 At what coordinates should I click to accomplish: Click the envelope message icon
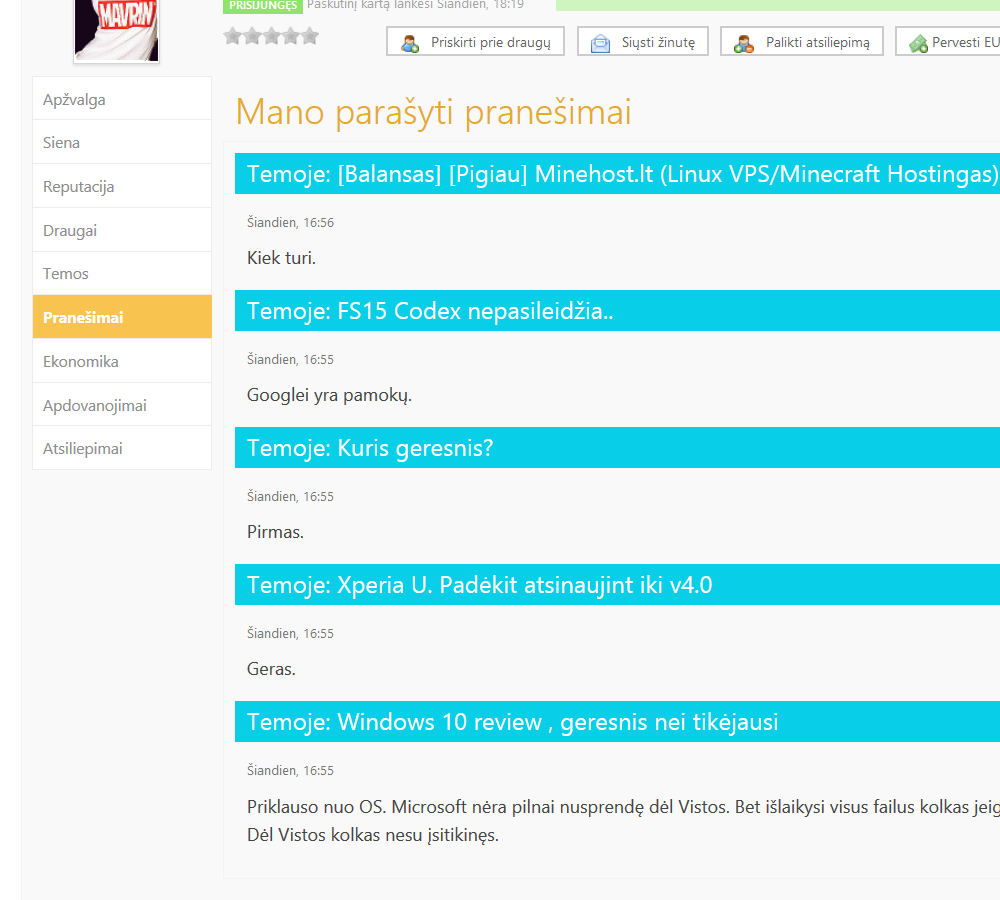click(600, 43)
